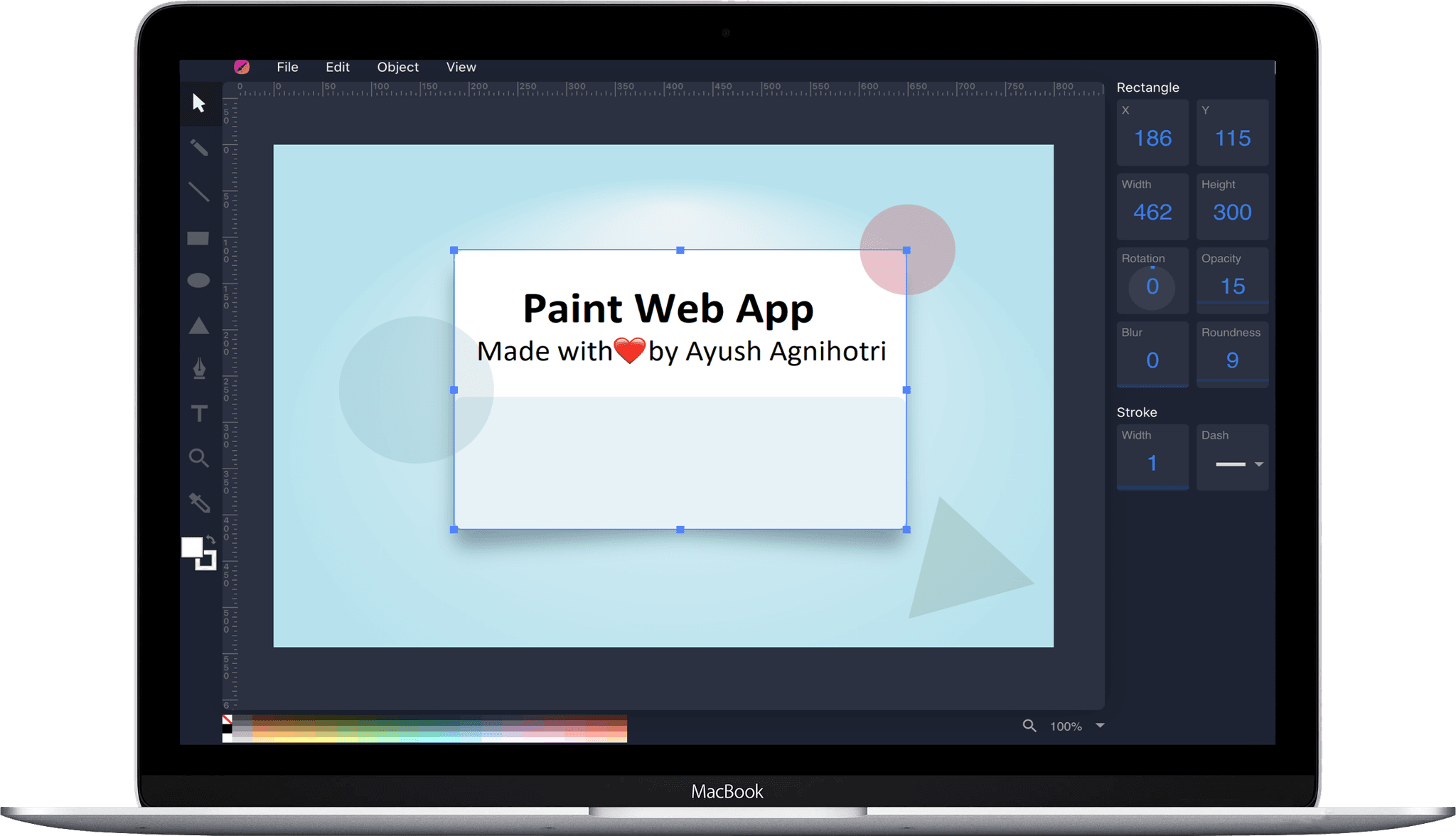Select the Pen path tool

pos(199,369)
